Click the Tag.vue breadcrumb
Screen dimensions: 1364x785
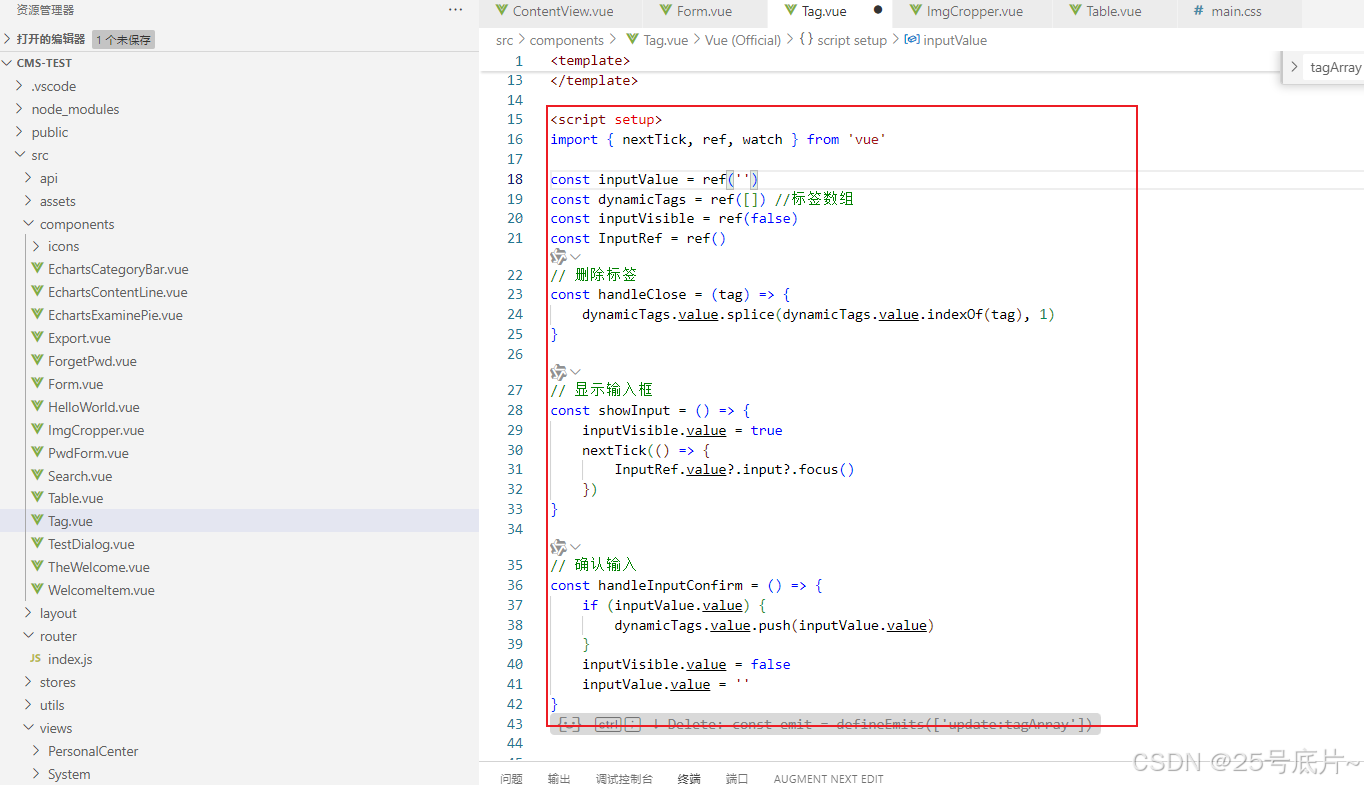[666, 40]
